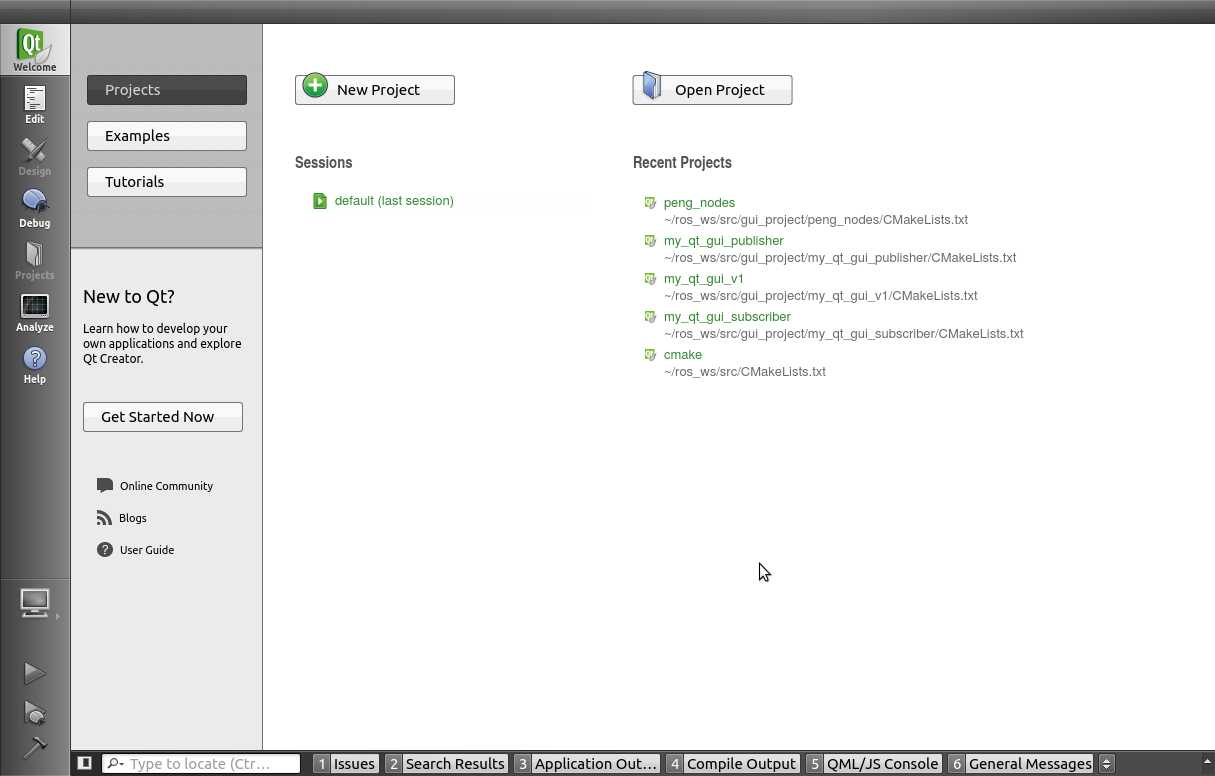Click the project icon next to cmake

pos(650,355)
